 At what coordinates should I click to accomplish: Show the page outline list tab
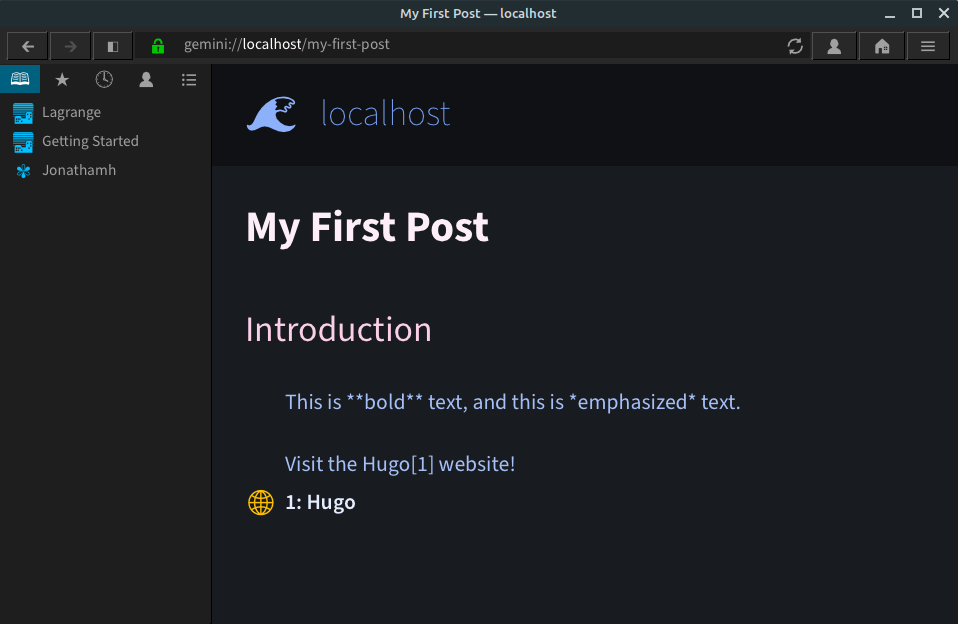tap(189, 79)
